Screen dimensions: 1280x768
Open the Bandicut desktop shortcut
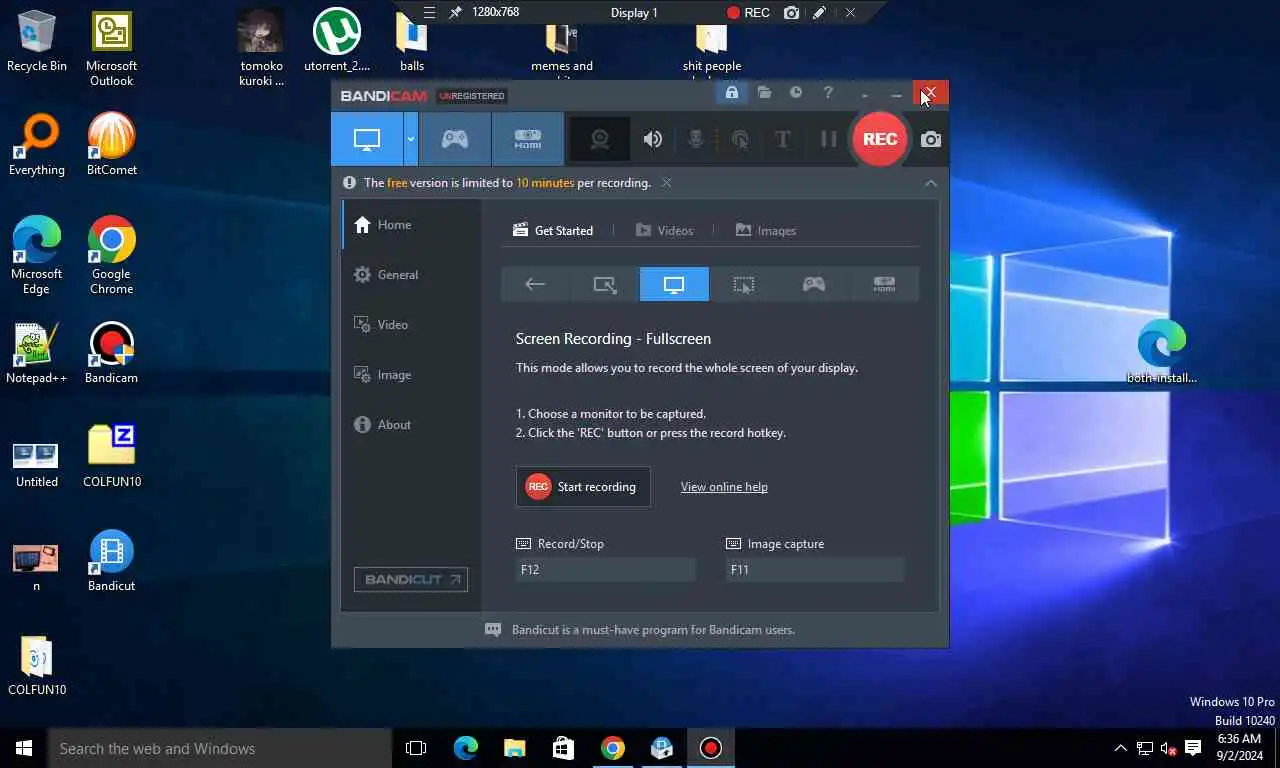(x=112, y=561)
